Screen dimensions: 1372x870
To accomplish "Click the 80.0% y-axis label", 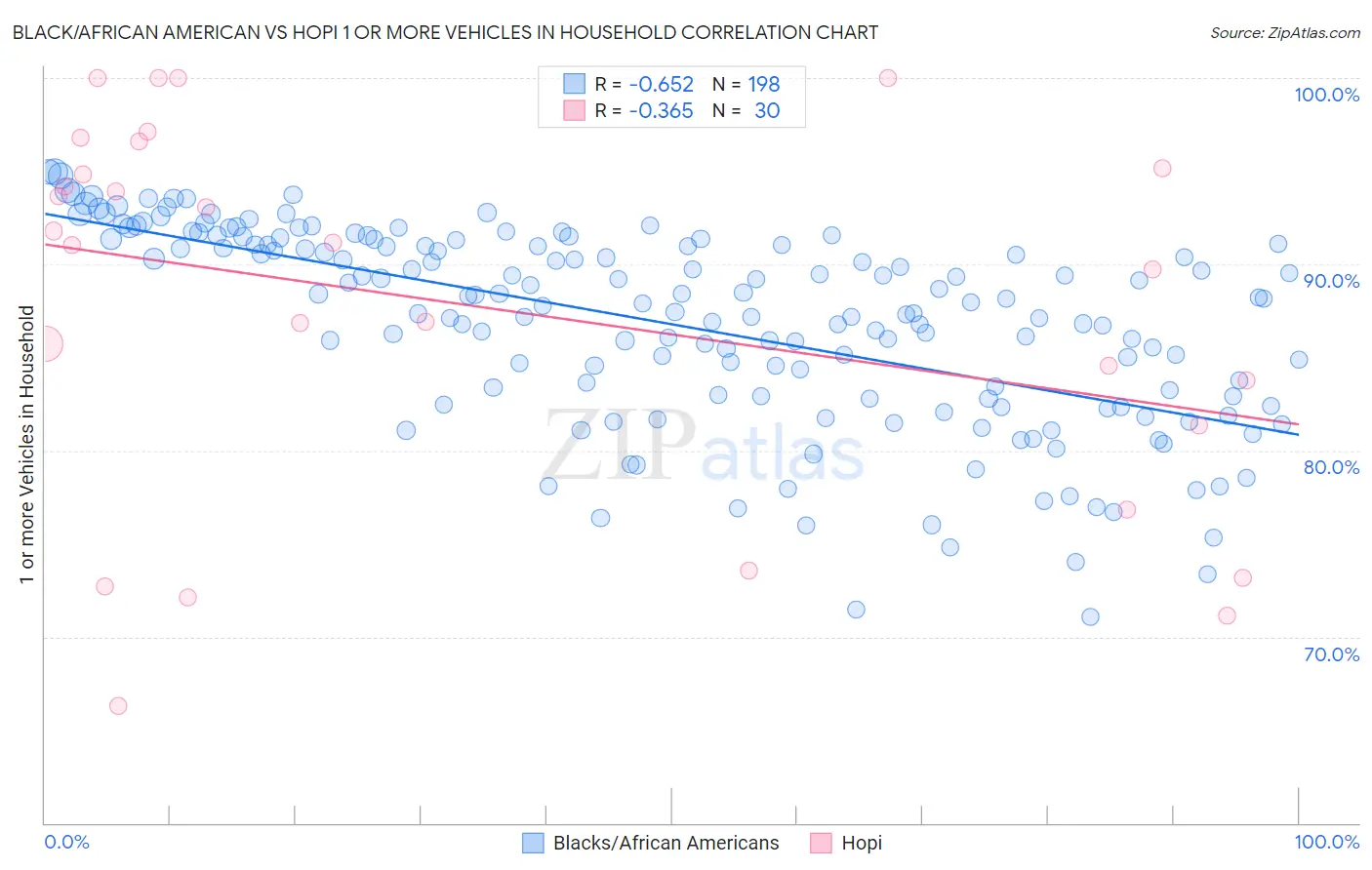I will [x=1331, y=467].
